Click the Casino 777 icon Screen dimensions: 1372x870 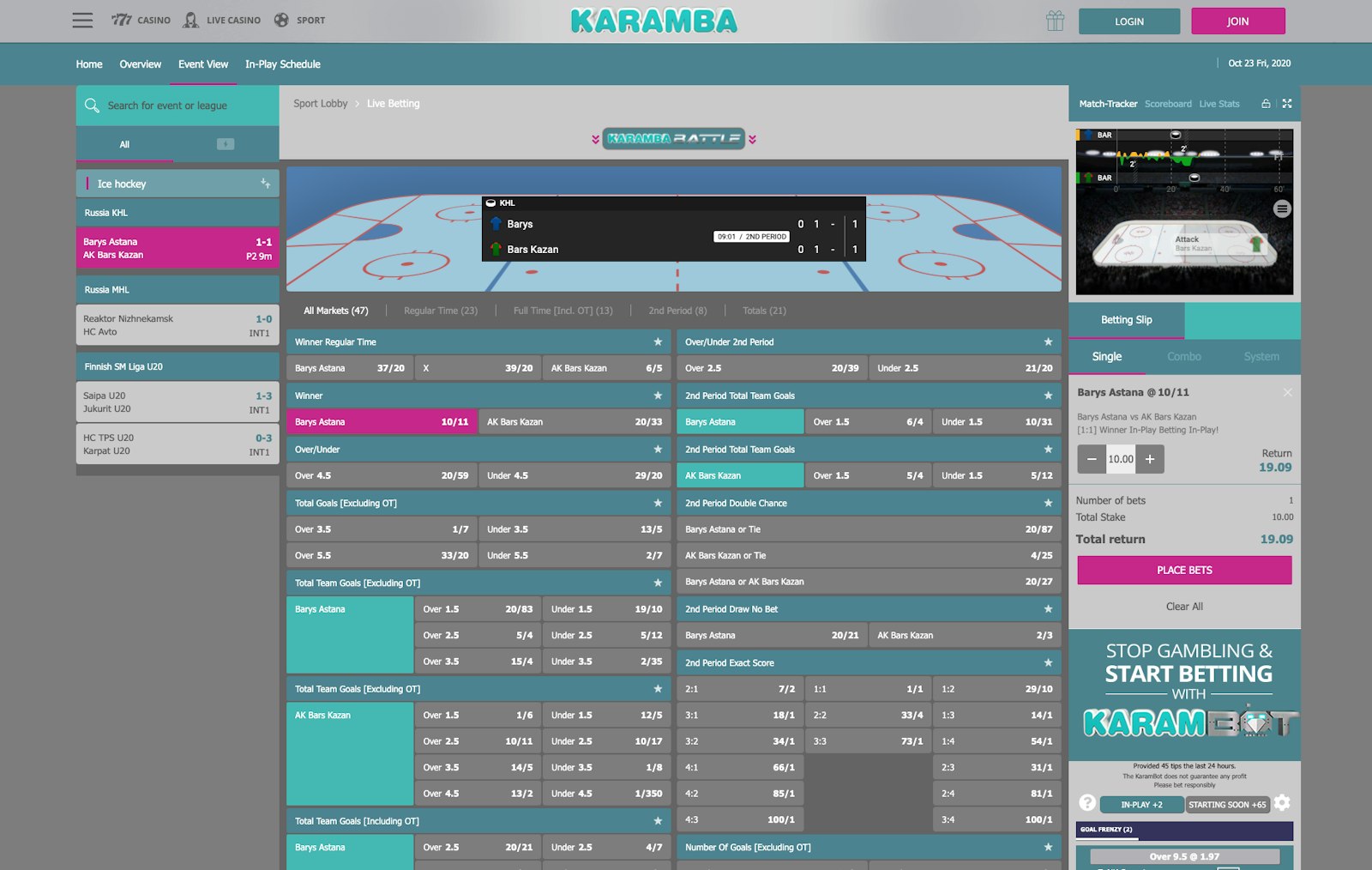pyautogui.click(x=123, y=19)
